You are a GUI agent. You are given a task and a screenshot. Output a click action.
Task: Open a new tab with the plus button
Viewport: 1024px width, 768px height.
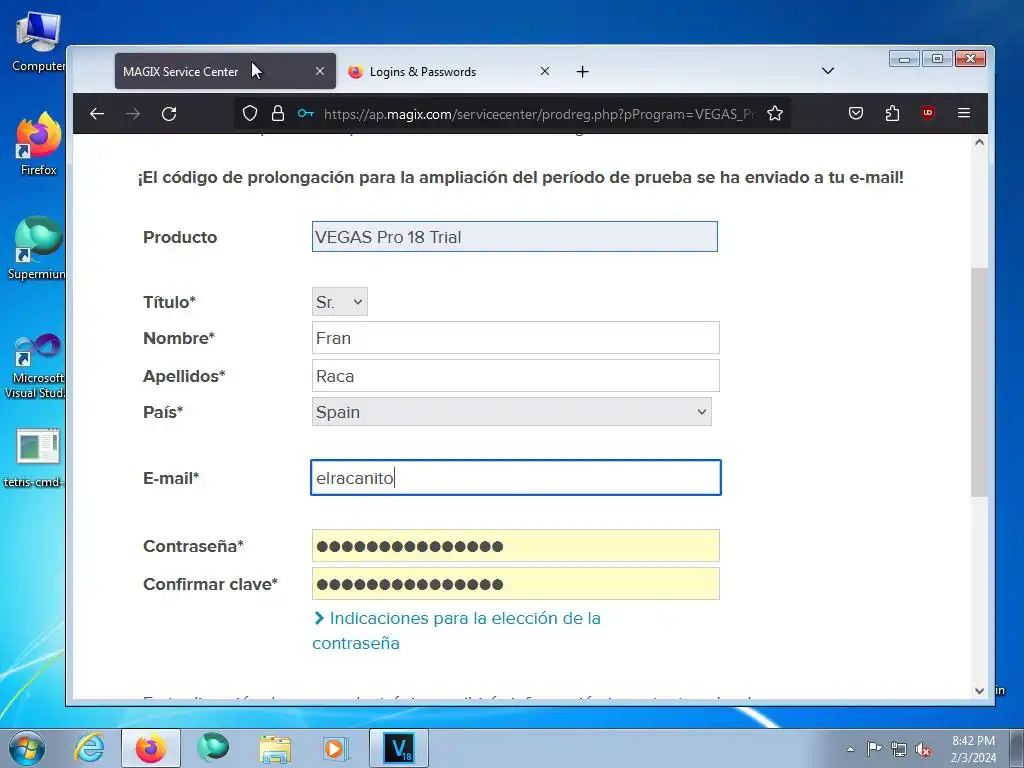click(x=583, y=72)
